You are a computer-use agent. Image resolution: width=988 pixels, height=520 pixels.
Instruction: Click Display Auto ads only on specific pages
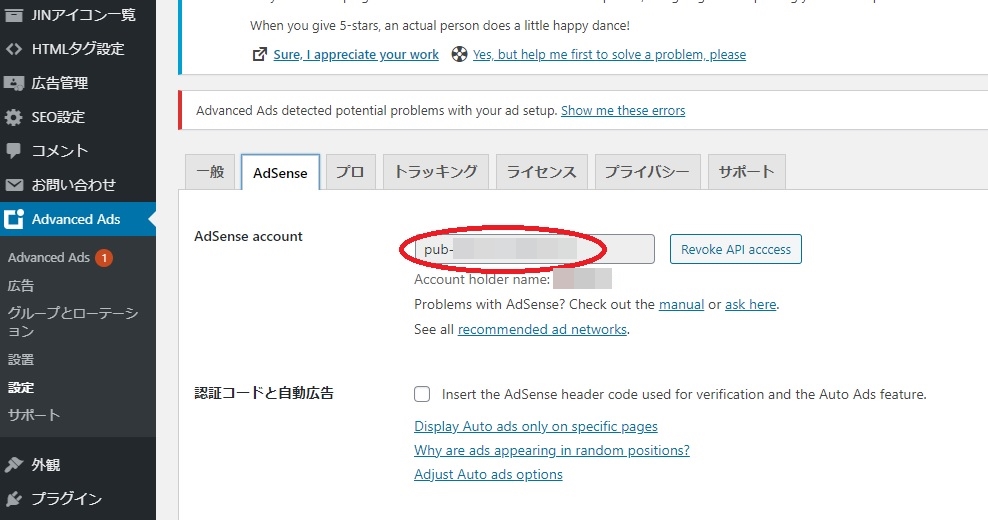(x=535, y=426)
